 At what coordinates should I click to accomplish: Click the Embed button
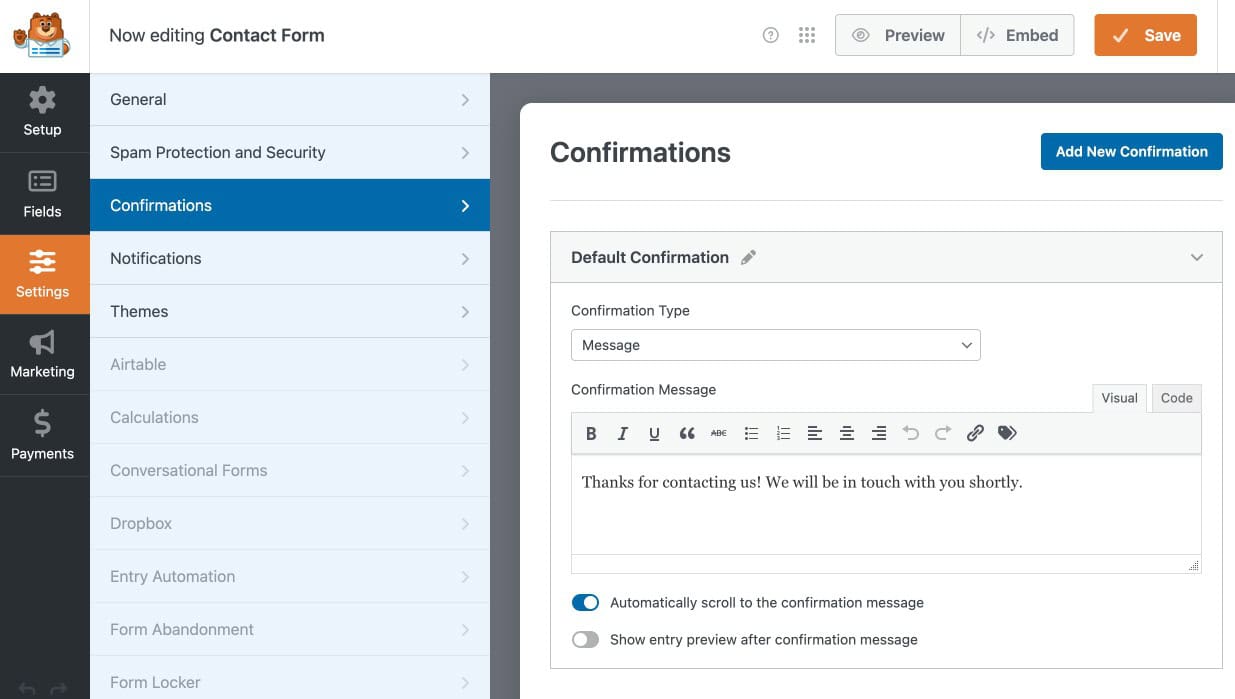point(1017,35)
